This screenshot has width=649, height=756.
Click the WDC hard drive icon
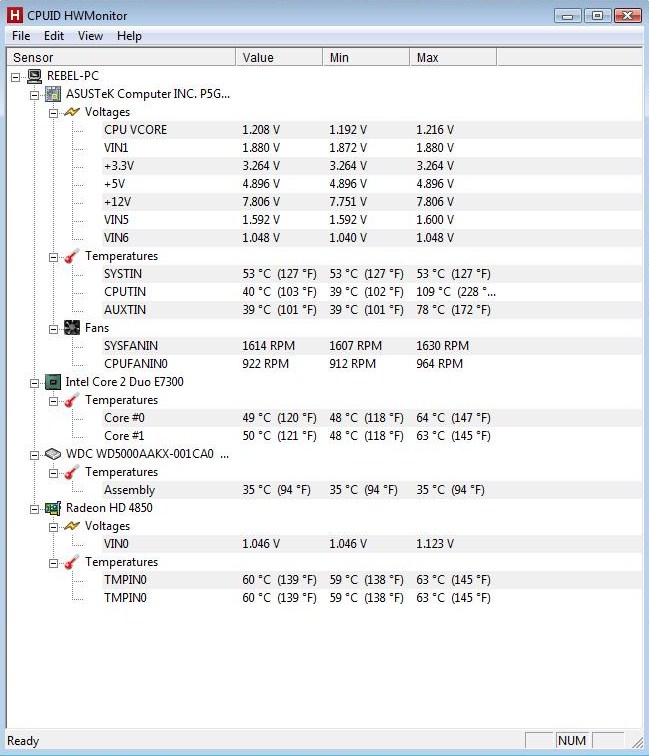point(53,454)
